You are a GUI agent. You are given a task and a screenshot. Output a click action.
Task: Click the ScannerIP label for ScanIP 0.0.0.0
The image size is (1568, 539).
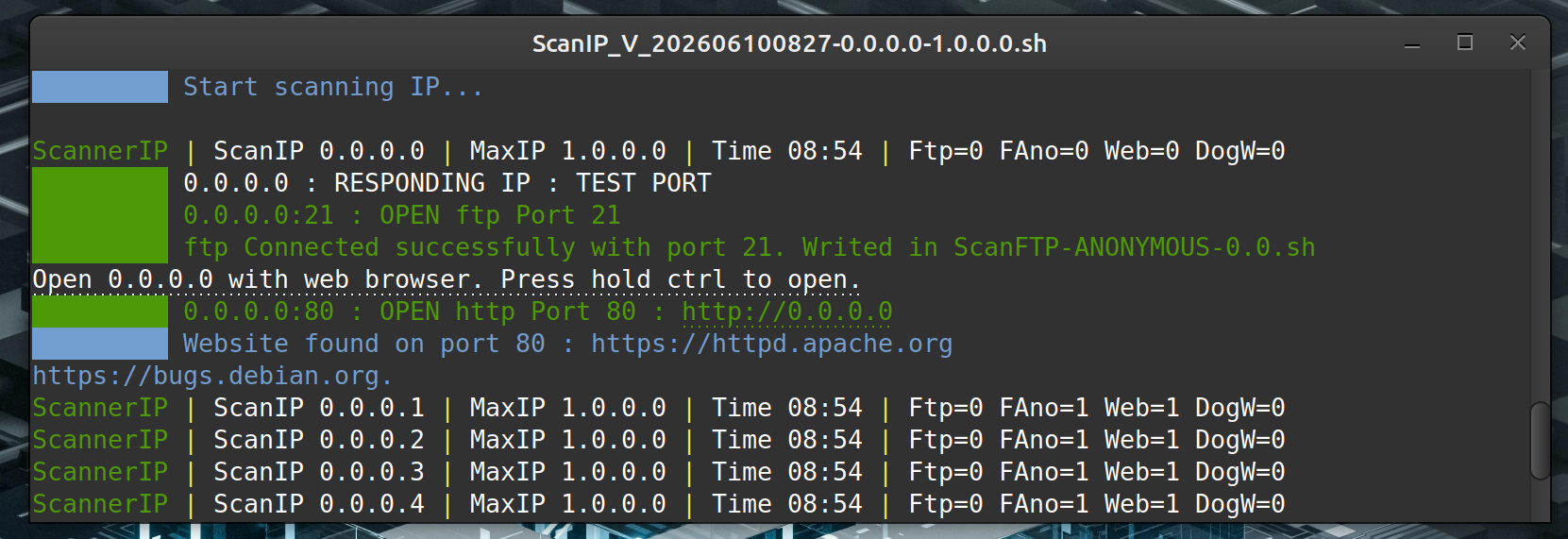100,151
